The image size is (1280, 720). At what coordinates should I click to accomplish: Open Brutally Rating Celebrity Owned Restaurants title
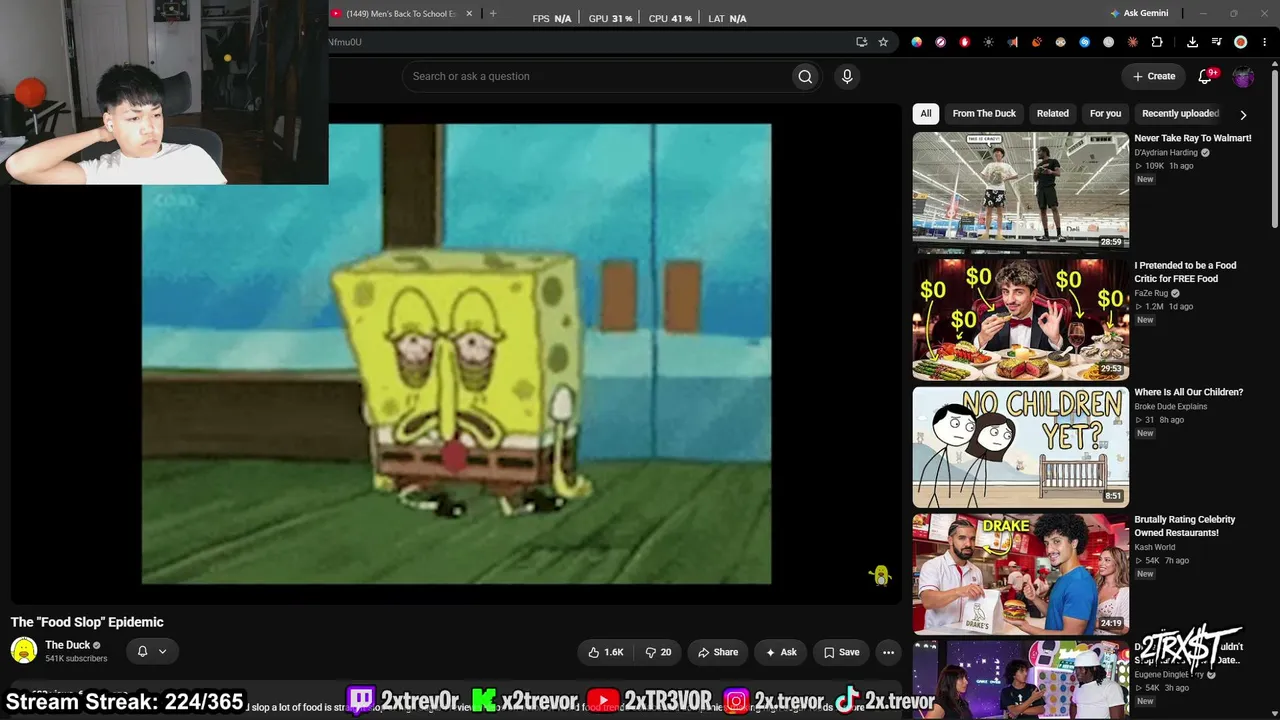(1185, 526)
